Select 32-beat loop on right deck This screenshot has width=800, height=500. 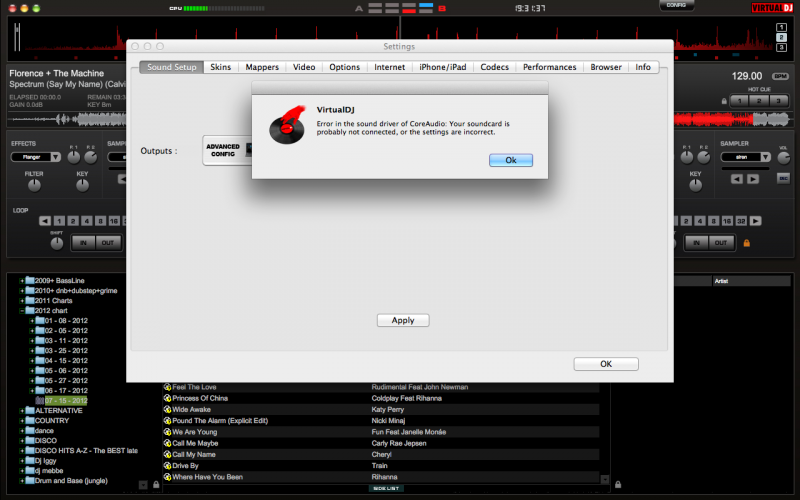coord(741,221)
